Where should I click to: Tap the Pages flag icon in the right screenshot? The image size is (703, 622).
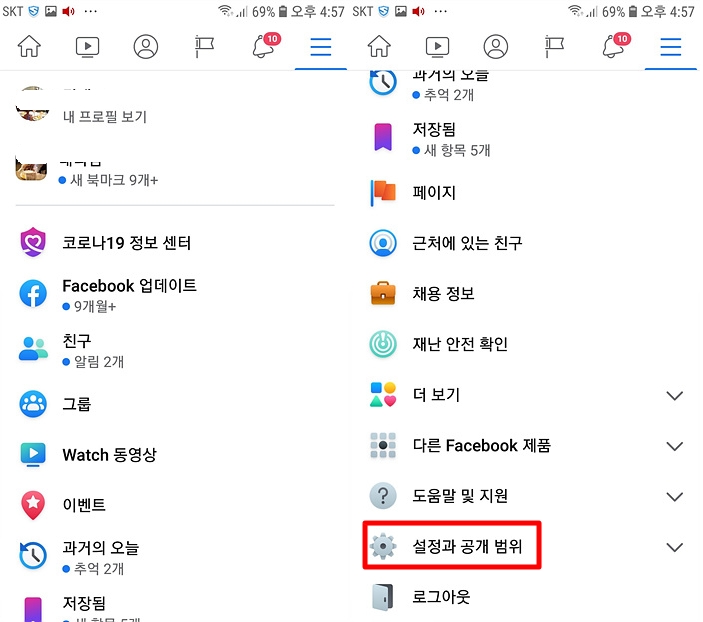click(555, 47)
